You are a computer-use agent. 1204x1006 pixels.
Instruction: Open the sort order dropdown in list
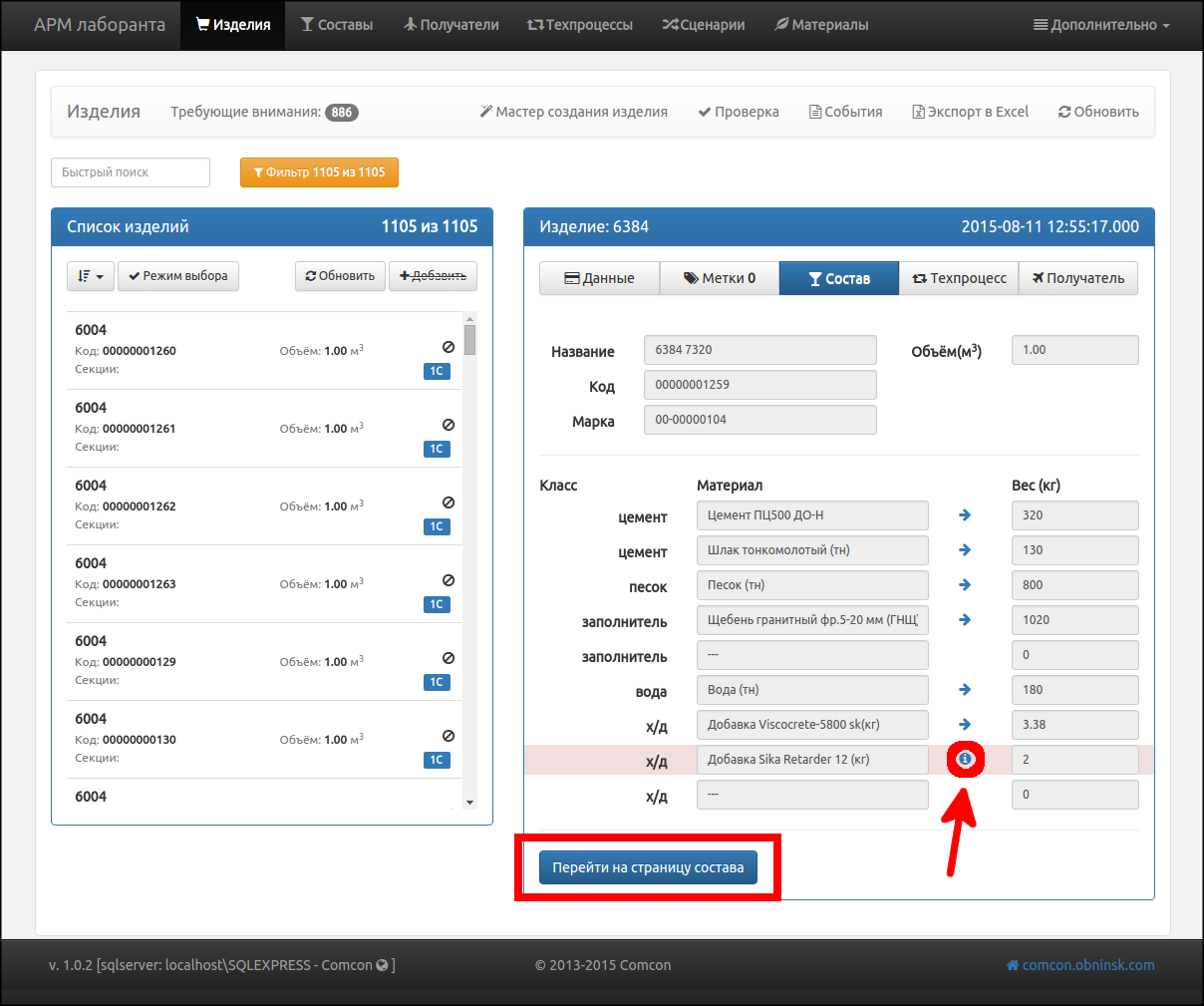91,276
